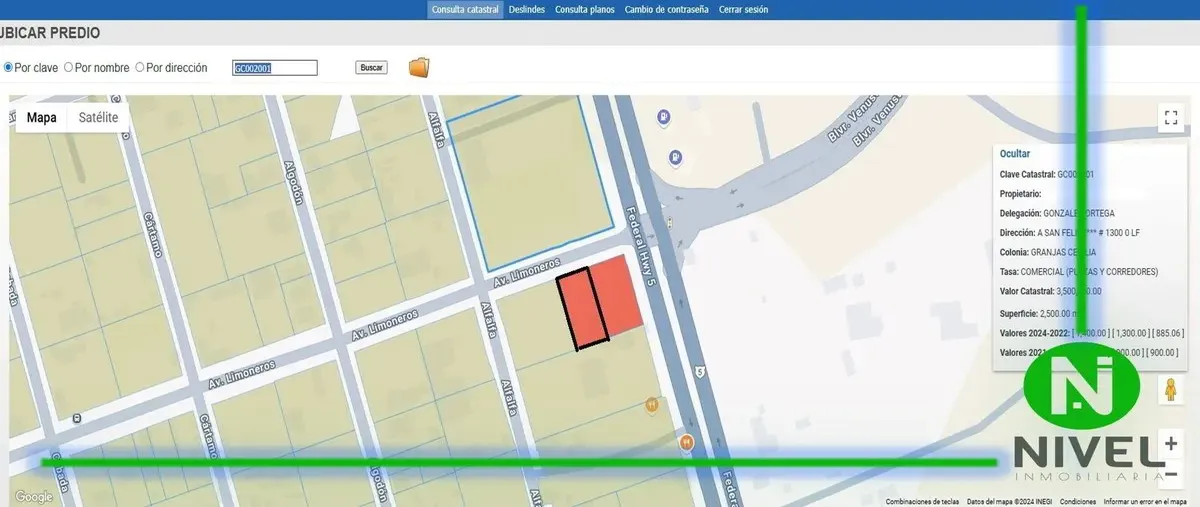Viewport: 1200px width, 507px height.
Task: Toggle fullscreen map view
Action: 1171,117
